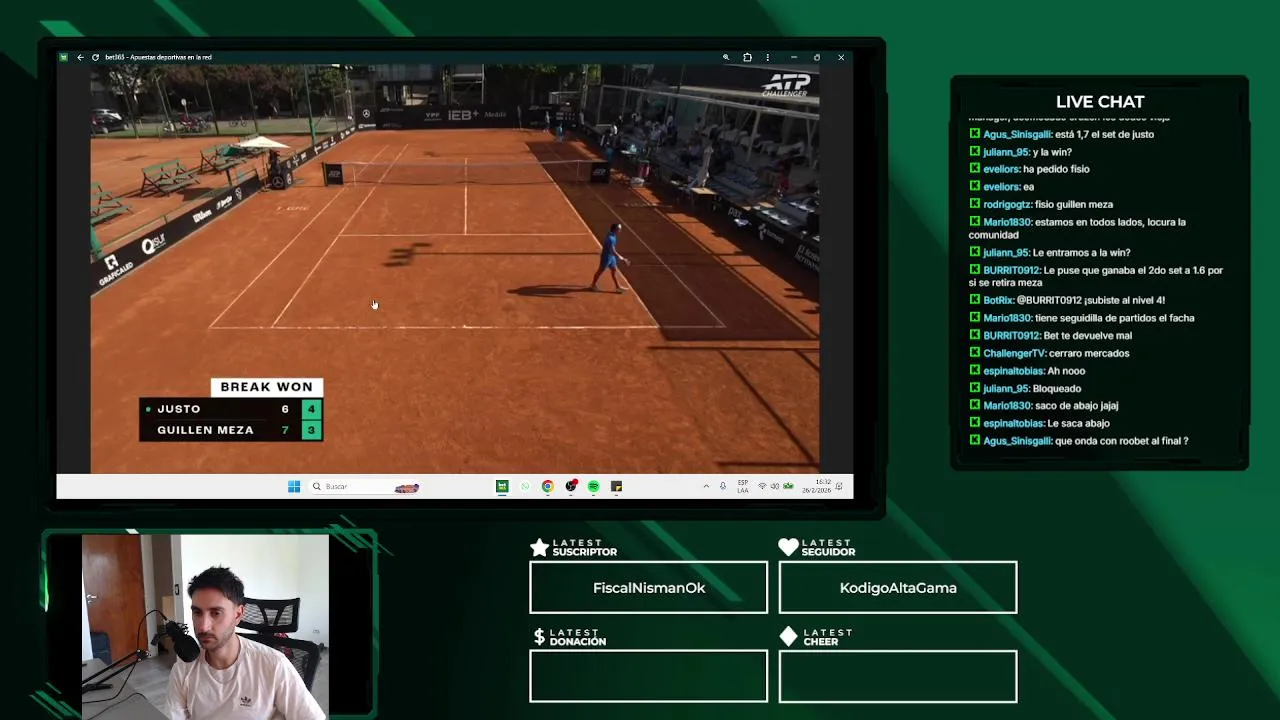This screenshot has width=1280, height=720.
Task: Click the BotRix username in chat
Action: coord(998,300)
